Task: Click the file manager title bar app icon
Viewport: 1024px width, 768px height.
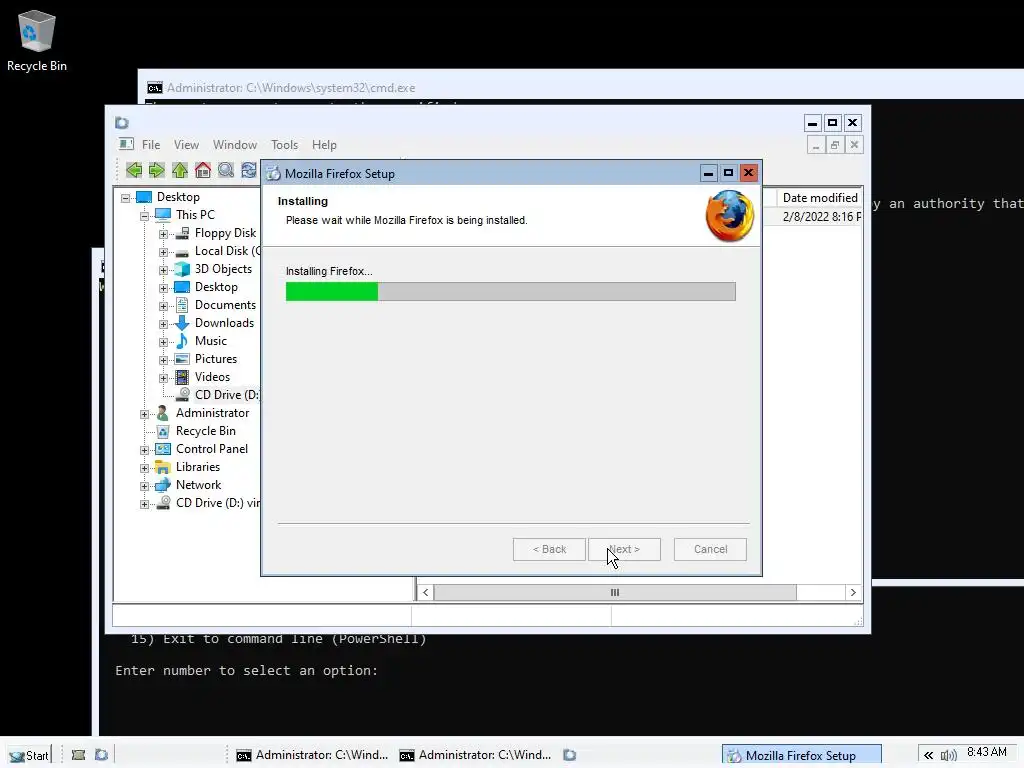Action: pos(122,123)
